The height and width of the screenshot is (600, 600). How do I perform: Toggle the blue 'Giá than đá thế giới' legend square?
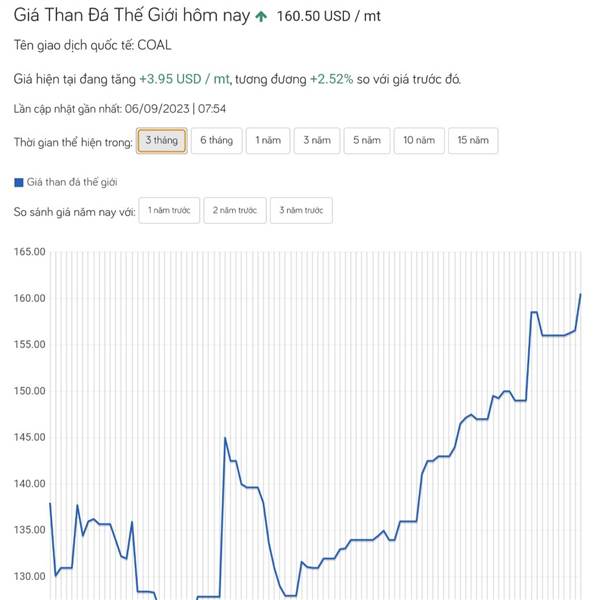click(19, 183)
